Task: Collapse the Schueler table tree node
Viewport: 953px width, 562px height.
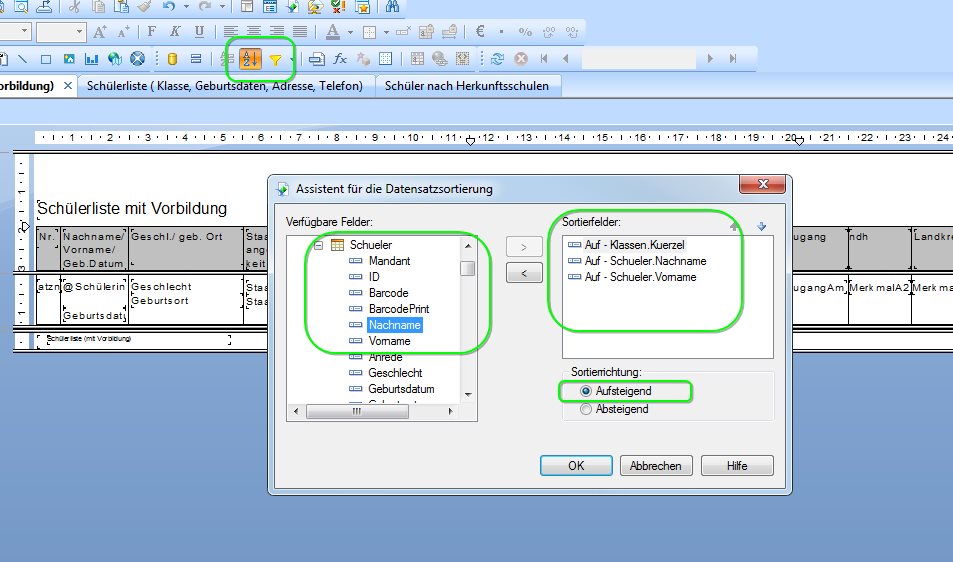Action: pyautogui.click(x=318, y=245)
